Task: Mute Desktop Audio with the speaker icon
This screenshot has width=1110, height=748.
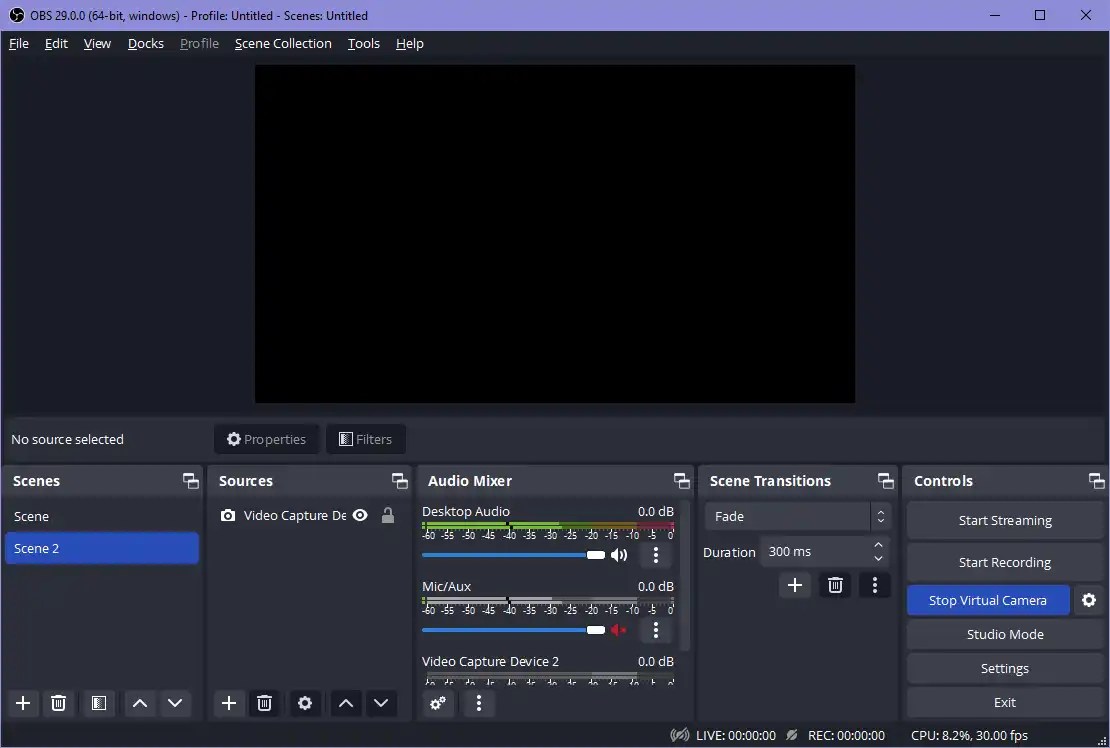Action: 619,554
